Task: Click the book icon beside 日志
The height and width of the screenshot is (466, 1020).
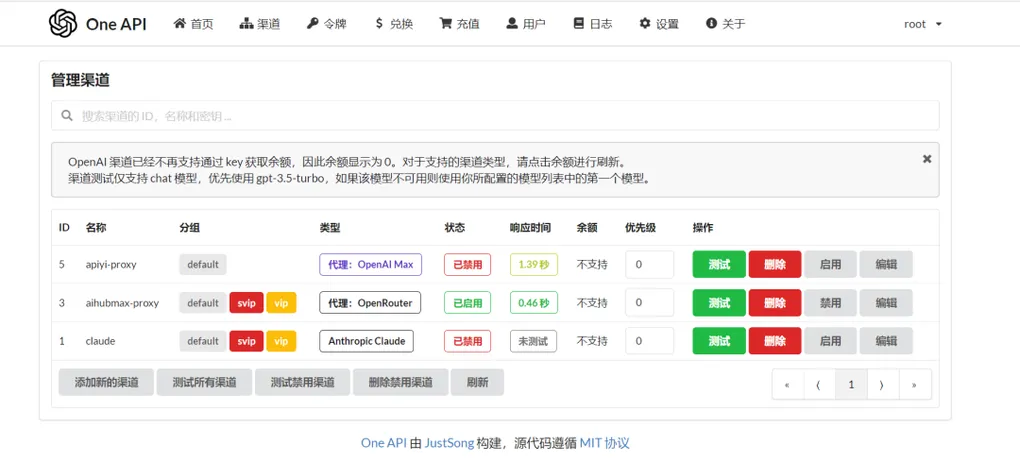Action: (579, 24)
